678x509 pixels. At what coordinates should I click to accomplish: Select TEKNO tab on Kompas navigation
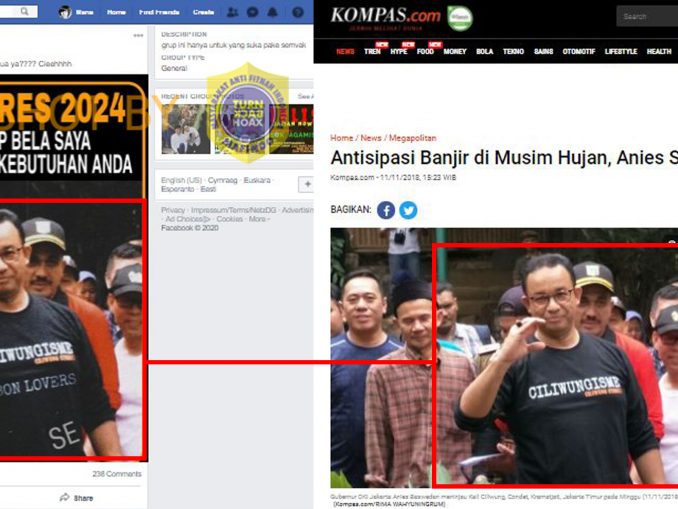pyautogui.click(x=513, y=51)
